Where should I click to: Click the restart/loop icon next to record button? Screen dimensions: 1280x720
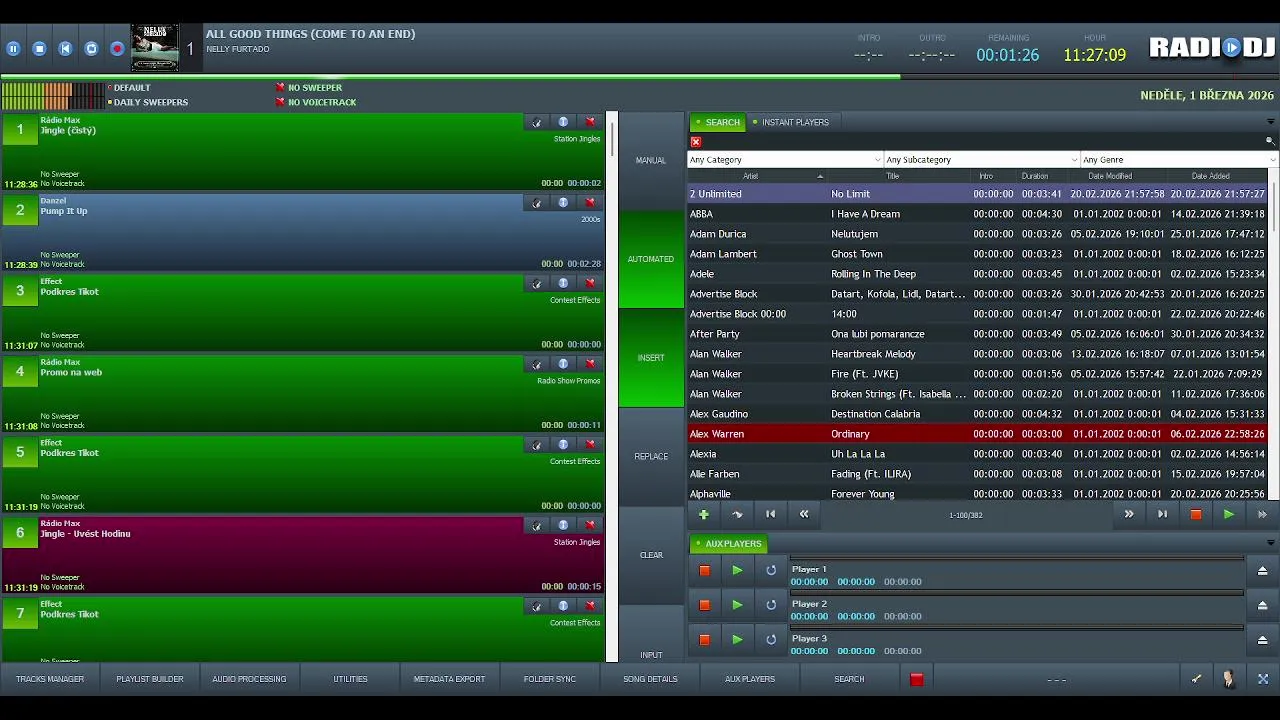coord(91,48)
